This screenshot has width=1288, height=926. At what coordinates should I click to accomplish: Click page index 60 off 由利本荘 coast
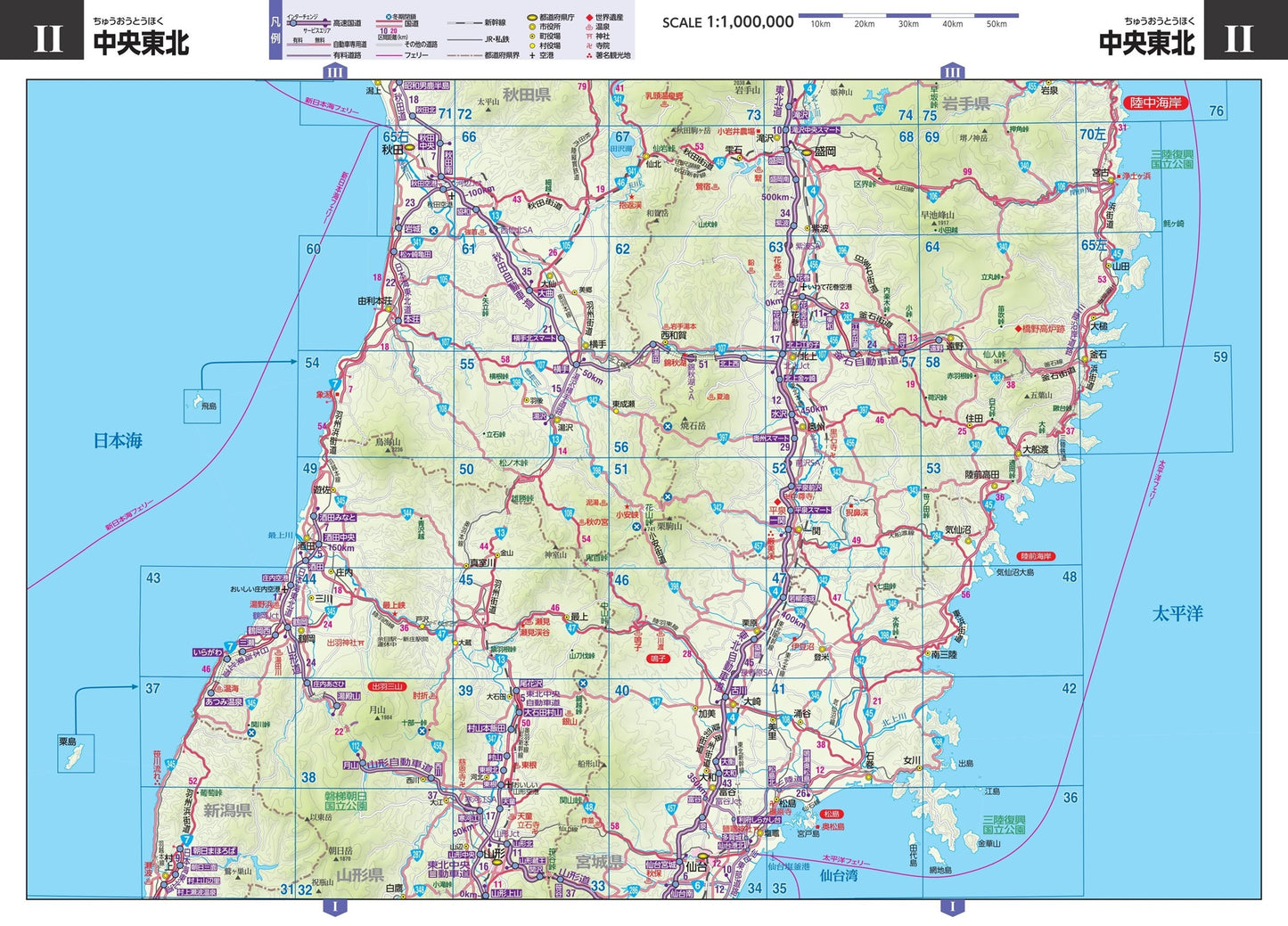pos(313,250)
